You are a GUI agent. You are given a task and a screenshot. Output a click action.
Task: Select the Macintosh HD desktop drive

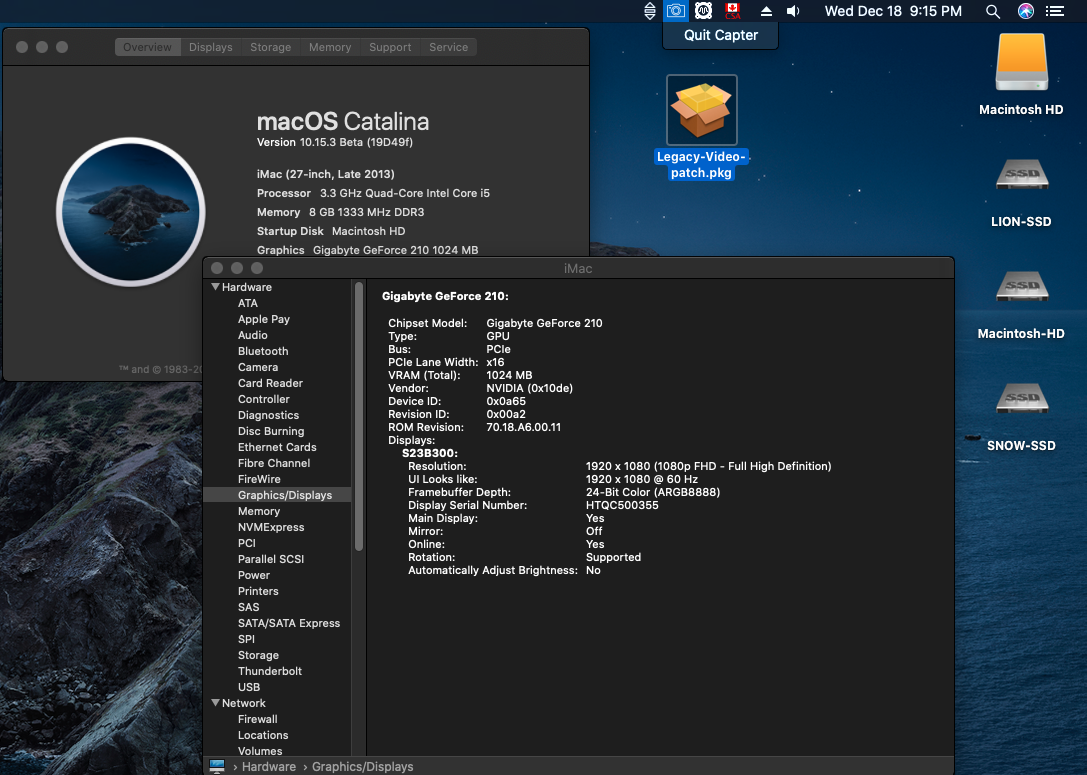(x=1021, y=74)
